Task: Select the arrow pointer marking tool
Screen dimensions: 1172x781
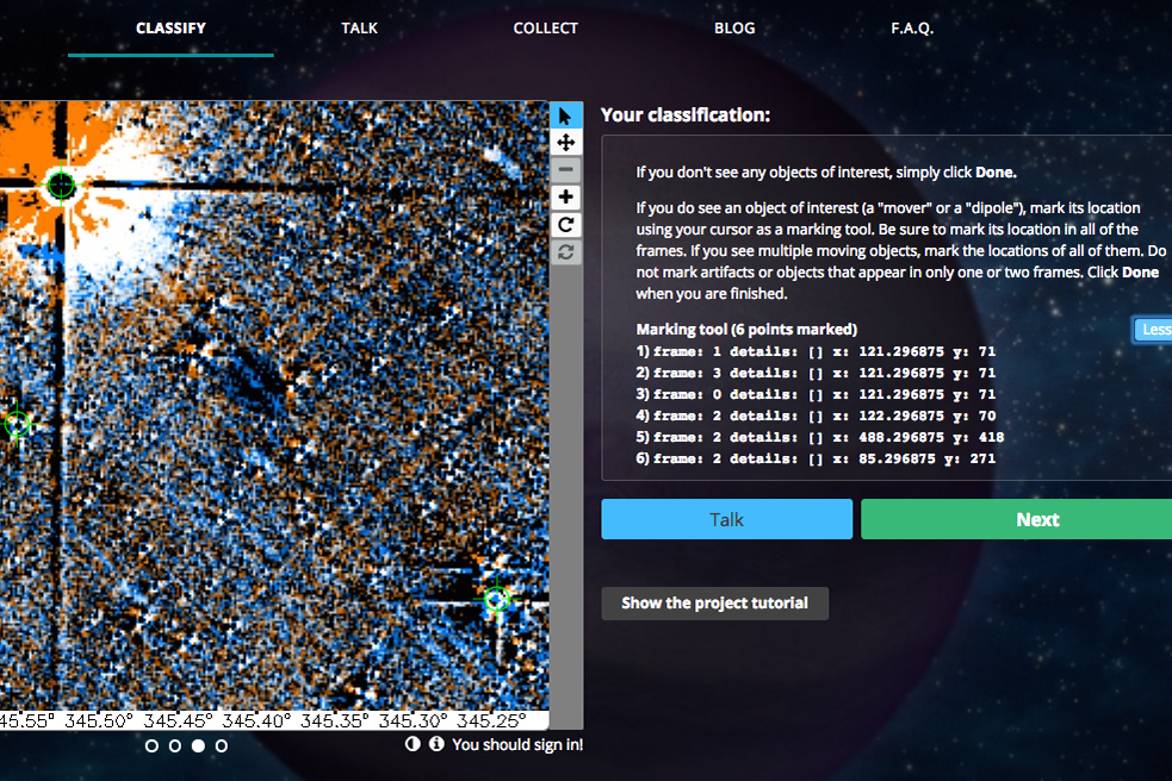Action: [566, 114]
